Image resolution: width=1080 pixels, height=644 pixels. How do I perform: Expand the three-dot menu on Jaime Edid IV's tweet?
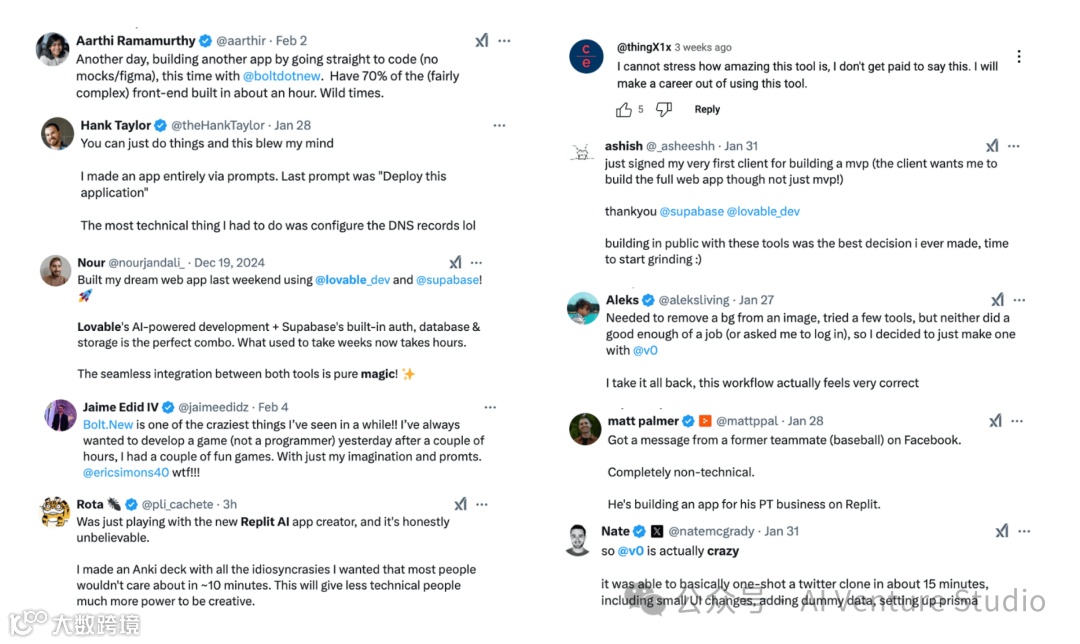point(490,408)
